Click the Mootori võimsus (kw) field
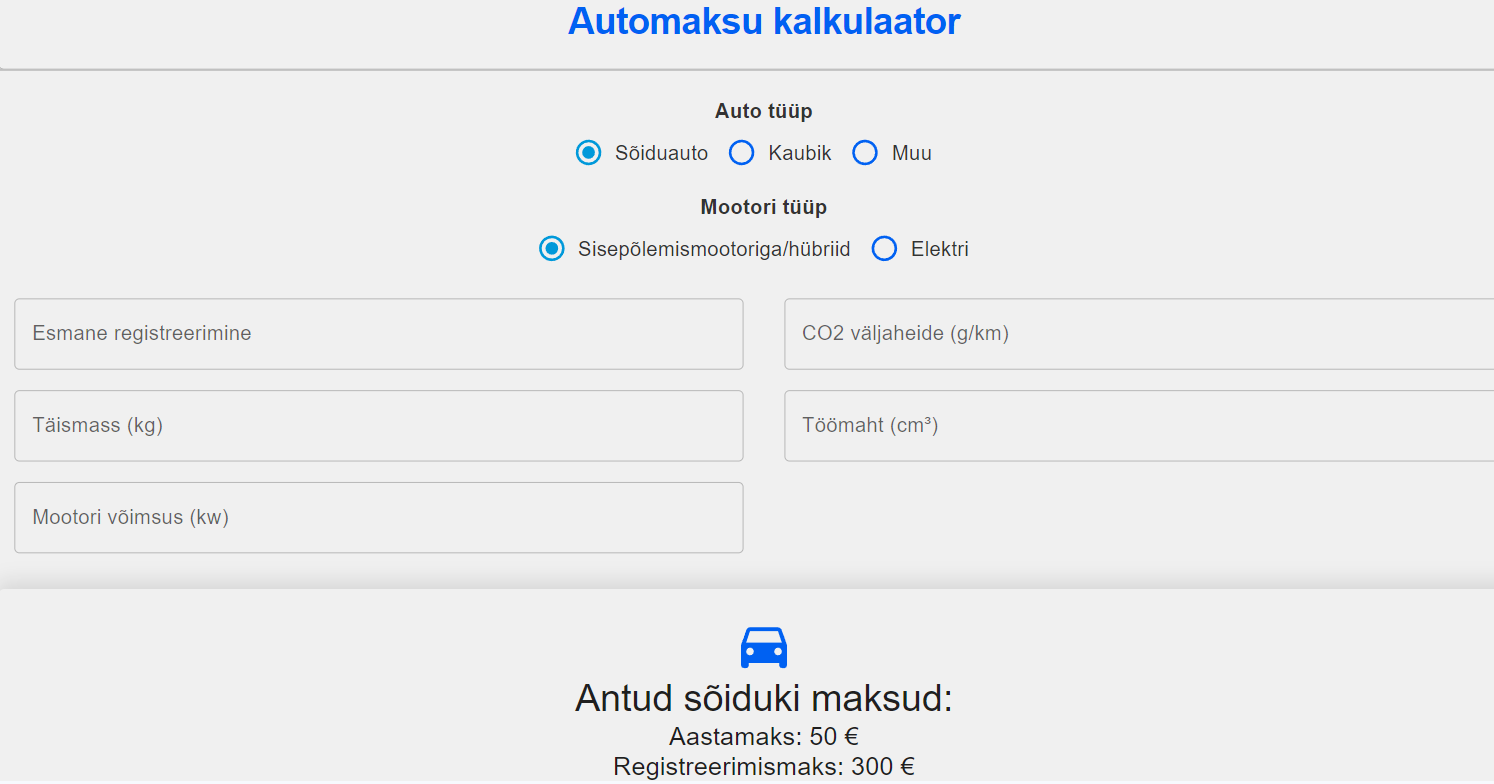The height and width of the screenshot is (784, 1494). [378, 517]
